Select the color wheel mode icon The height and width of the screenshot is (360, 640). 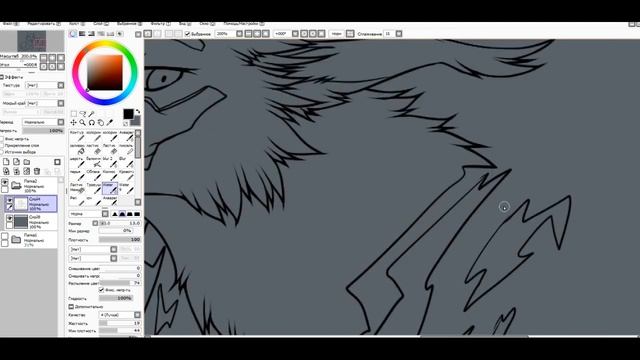pyautogui.click(x=73, y=34)
